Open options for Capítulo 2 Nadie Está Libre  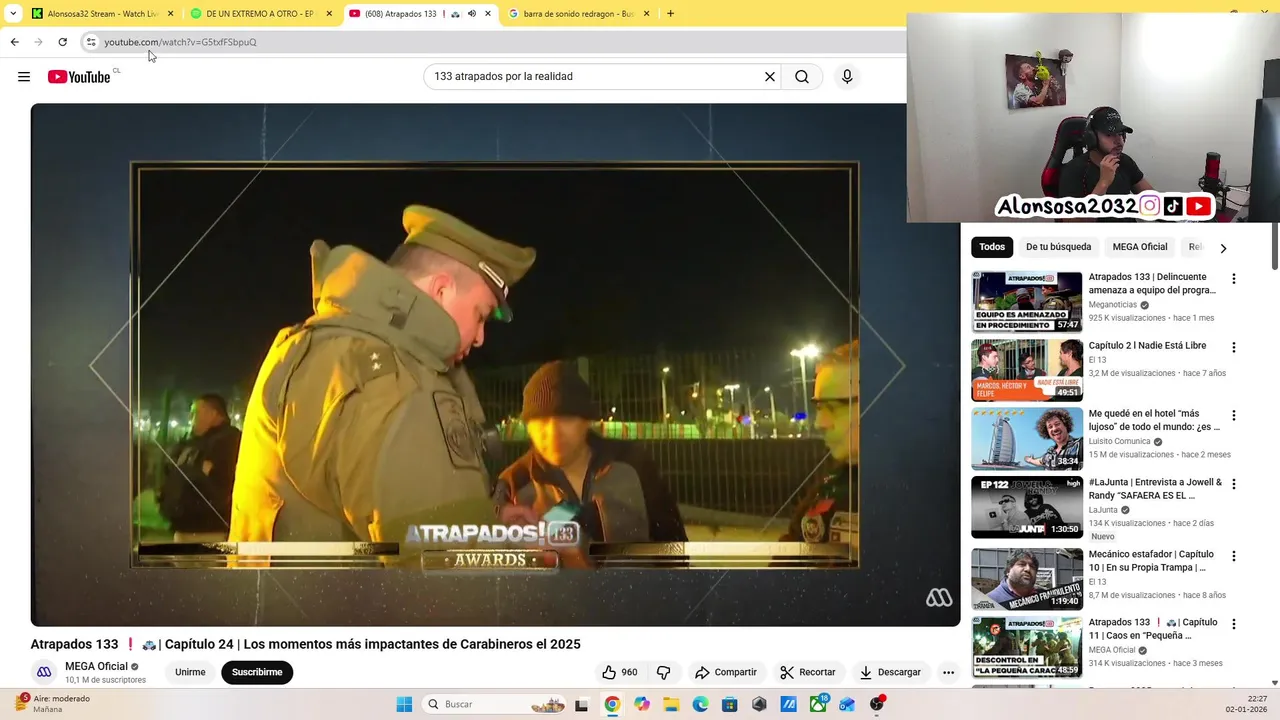point(1233,348)
